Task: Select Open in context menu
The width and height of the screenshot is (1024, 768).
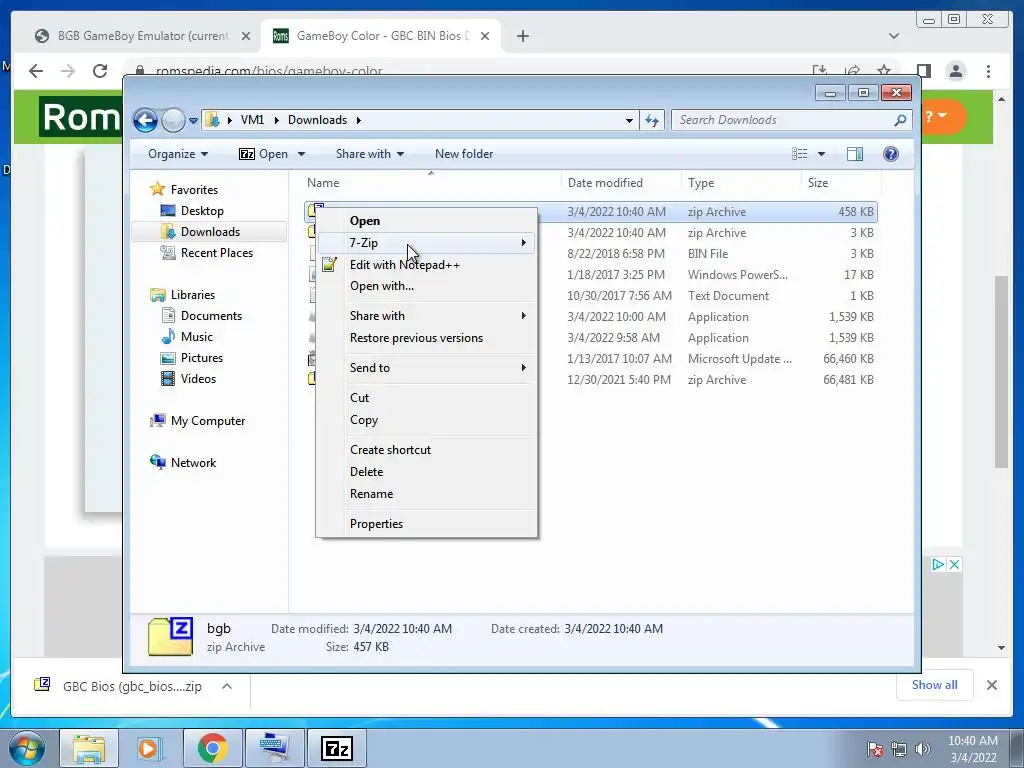Action: click(427, 221)
